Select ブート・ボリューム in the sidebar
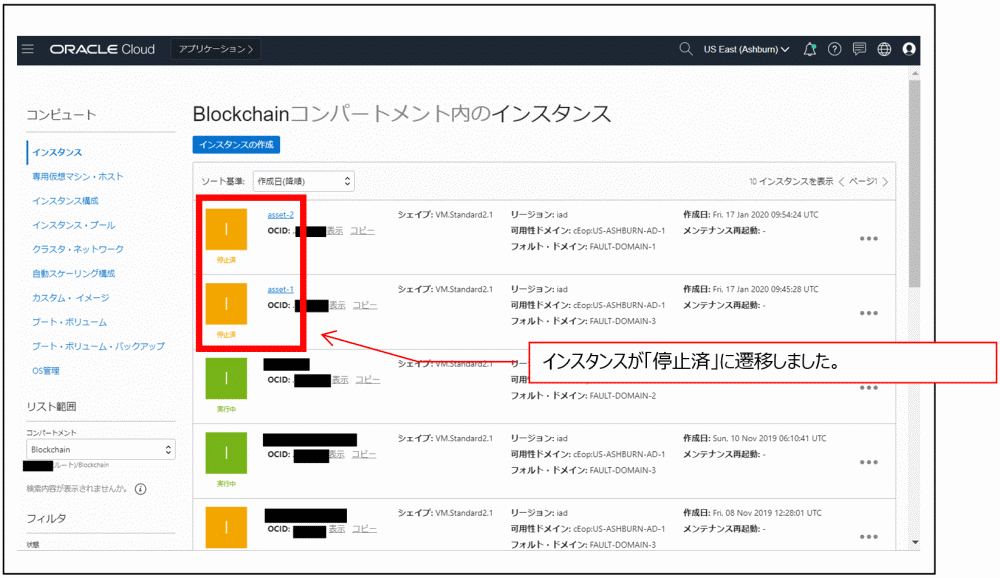 69,322
